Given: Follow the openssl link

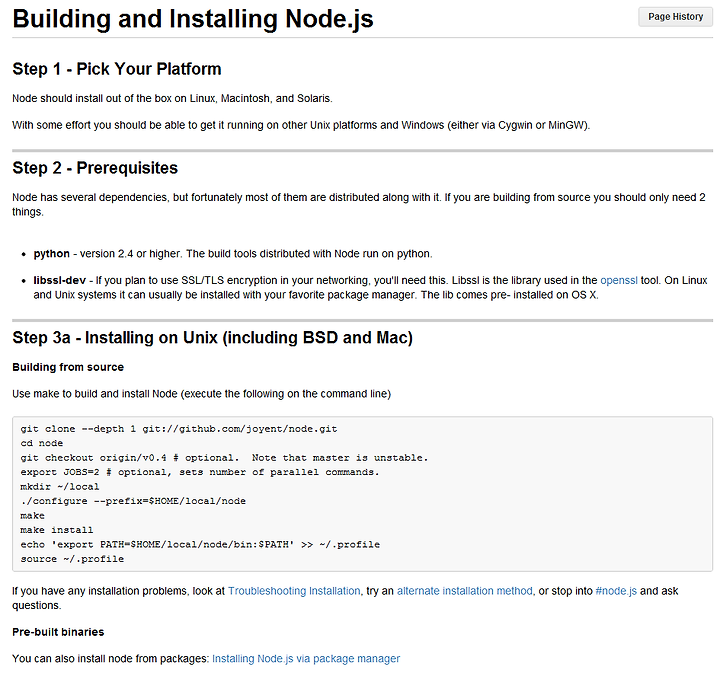Looking at the screenshot, I should tap(619, 281).
